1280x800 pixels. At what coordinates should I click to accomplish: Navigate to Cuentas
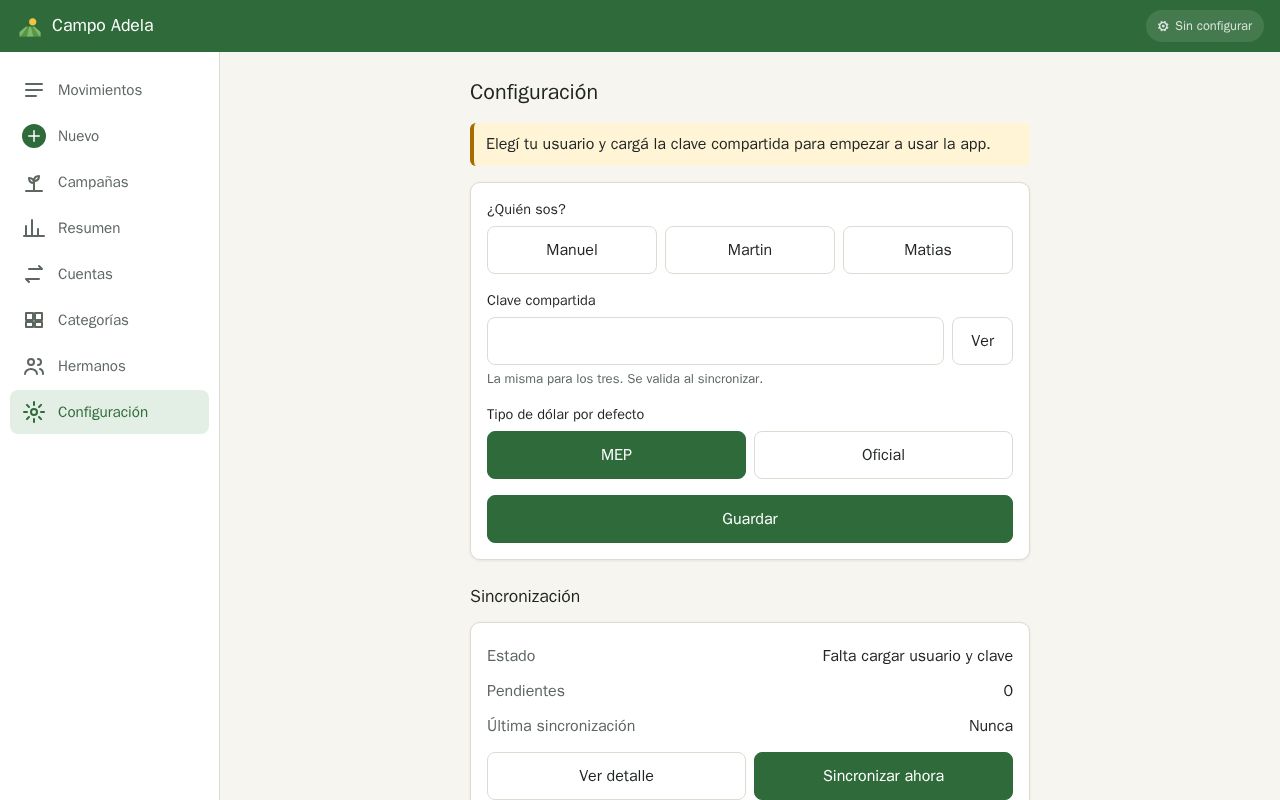point(109,274)
